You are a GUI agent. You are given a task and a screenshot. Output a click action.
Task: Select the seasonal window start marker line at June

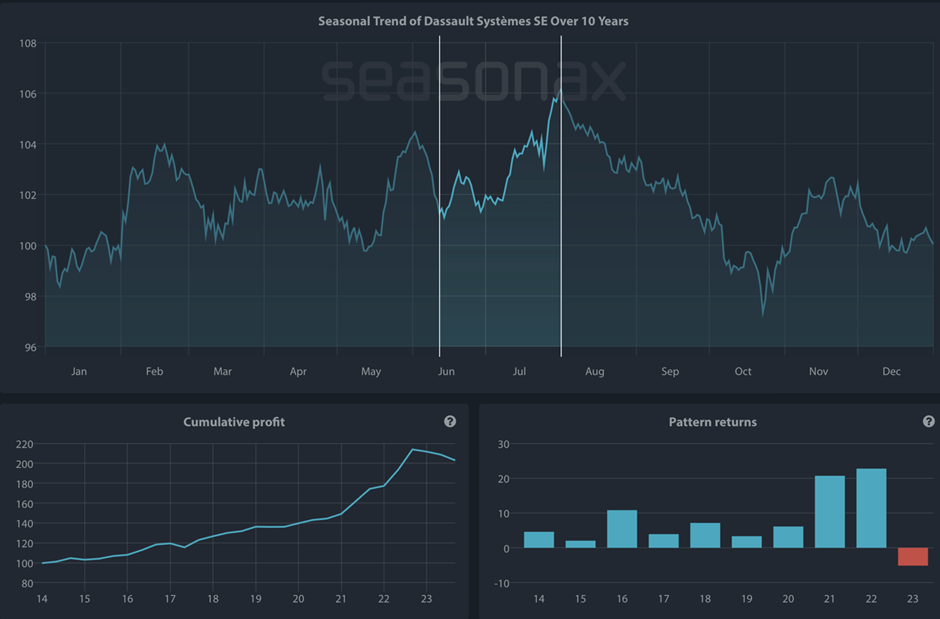point(439,196)
